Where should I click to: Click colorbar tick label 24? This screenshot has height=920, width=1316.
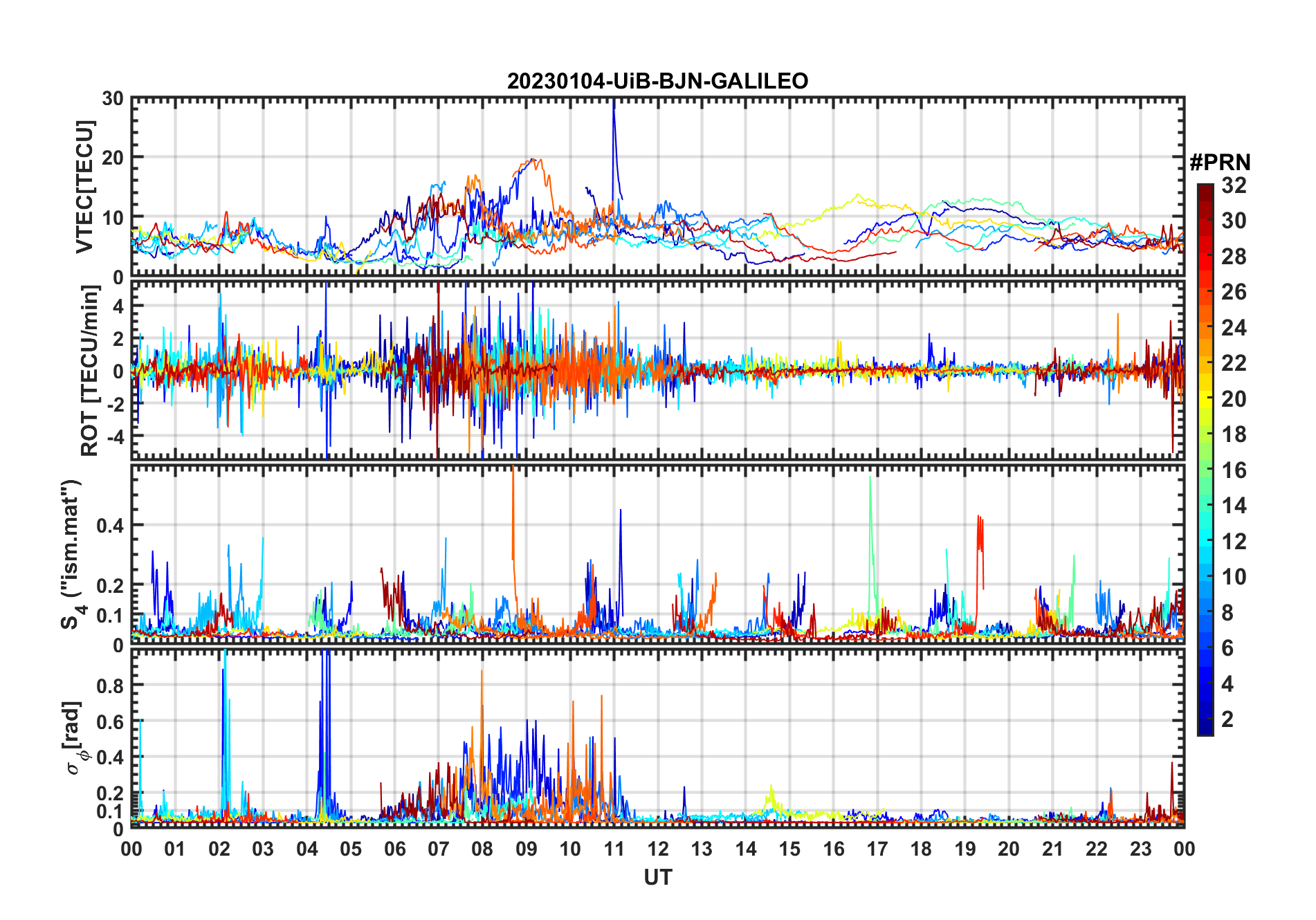(1234, 328)
